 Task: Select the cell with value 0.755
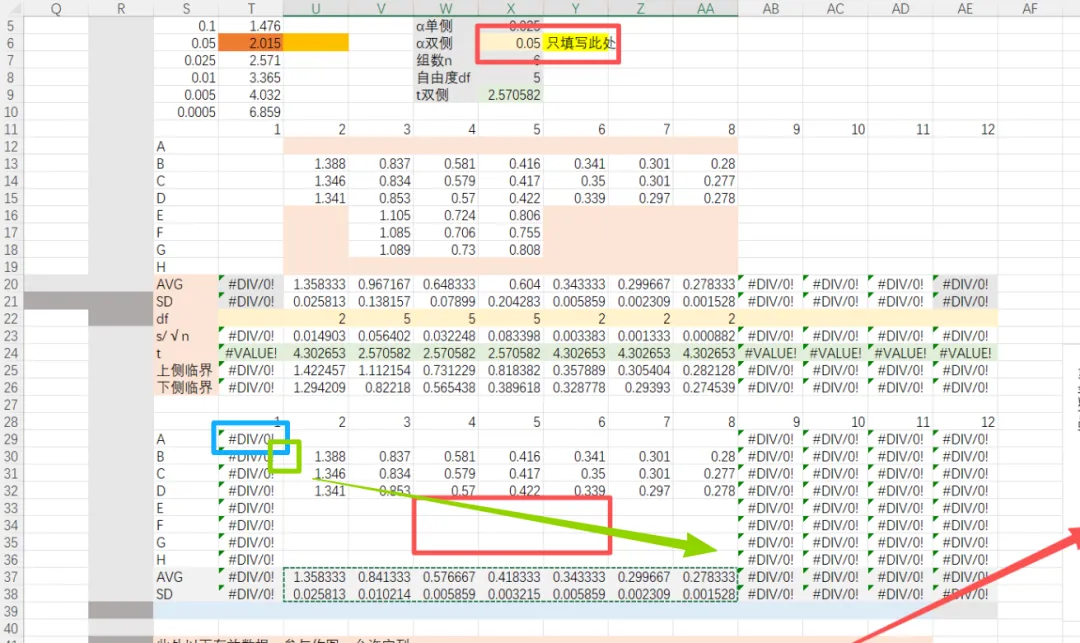click(510, 233)
